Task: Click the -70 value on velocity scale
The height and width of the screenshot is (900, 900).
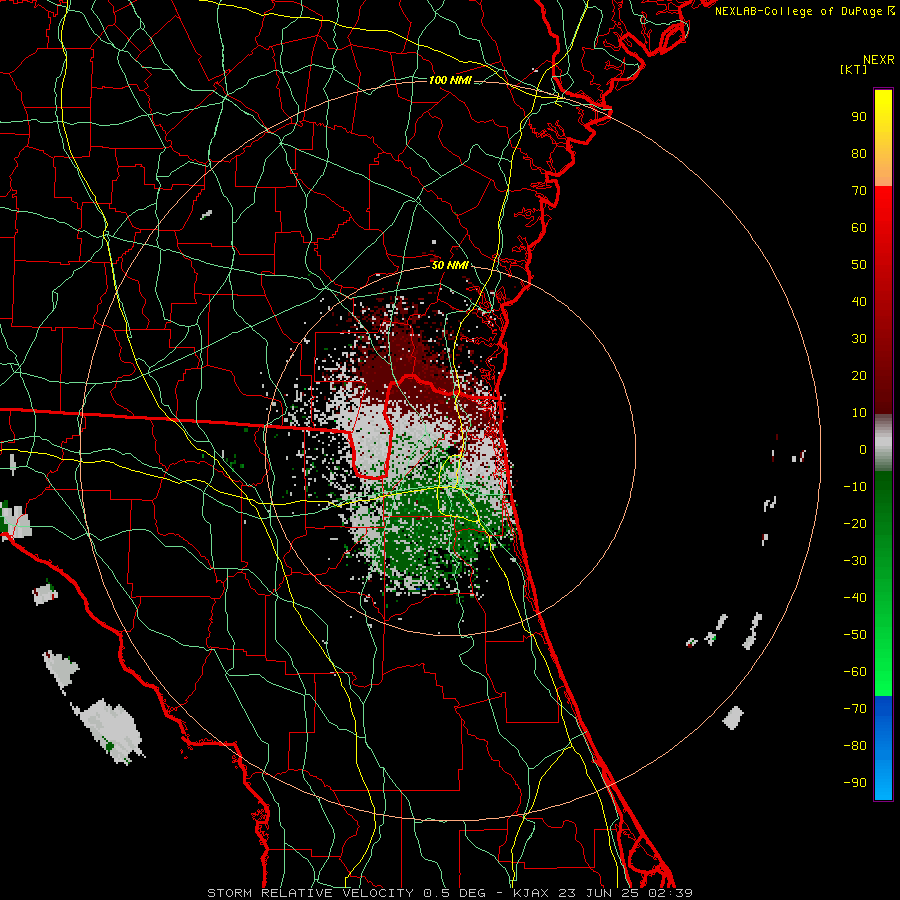Action: point(855,709)
